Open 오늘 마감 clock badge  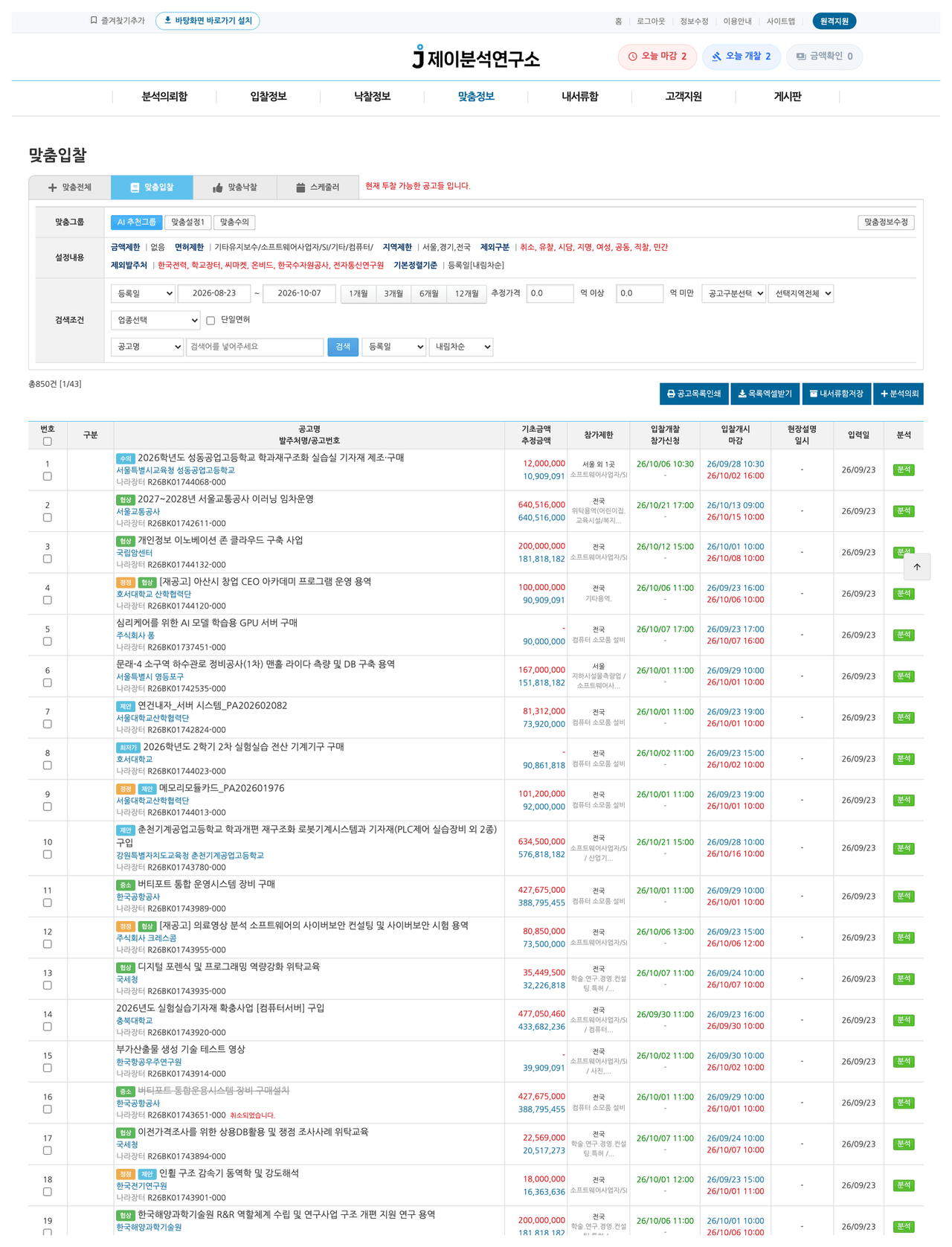tap(657, 57)
